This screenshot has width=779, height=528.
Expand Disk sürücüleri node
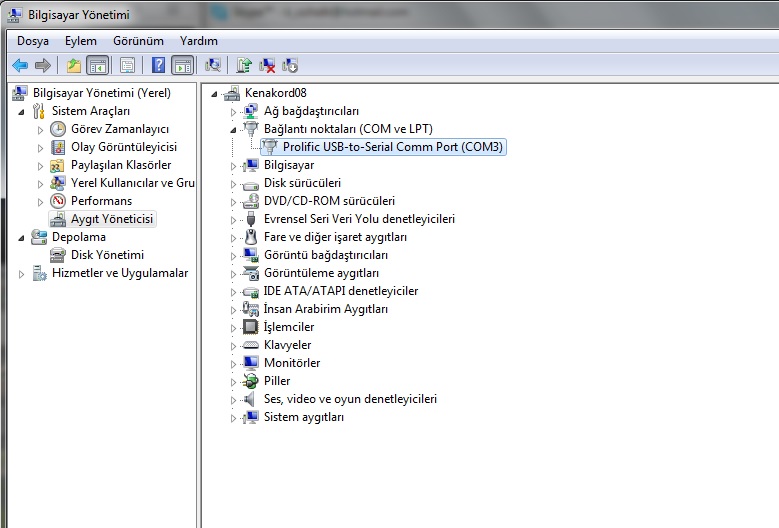pos(233,184)
